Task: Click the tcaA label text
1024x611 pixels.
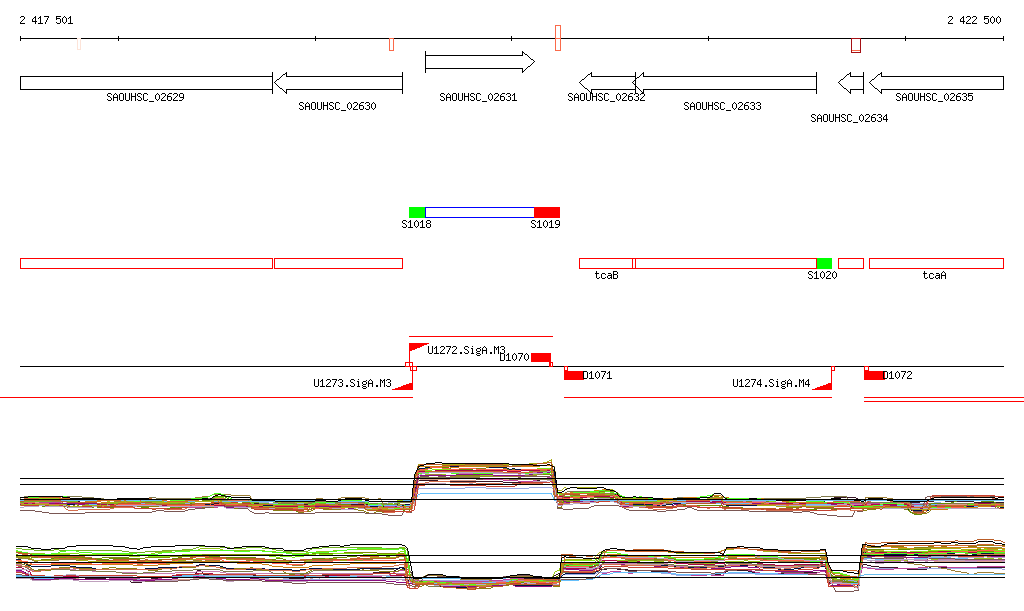Action: click(934, 275)
